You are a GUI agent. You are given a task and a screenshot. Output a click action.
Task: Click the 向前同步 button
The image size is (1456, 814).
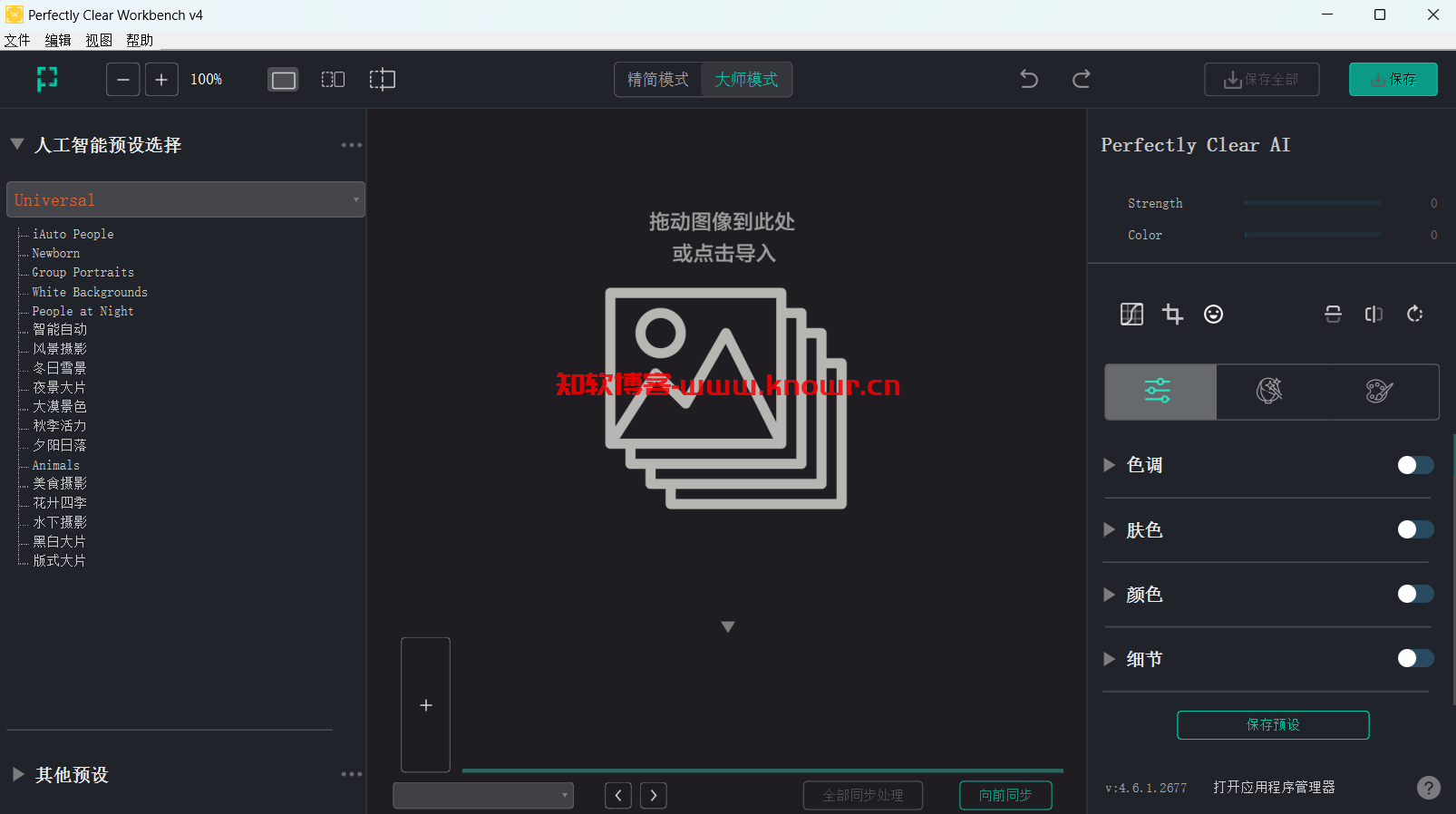[x=1005, y=795]
